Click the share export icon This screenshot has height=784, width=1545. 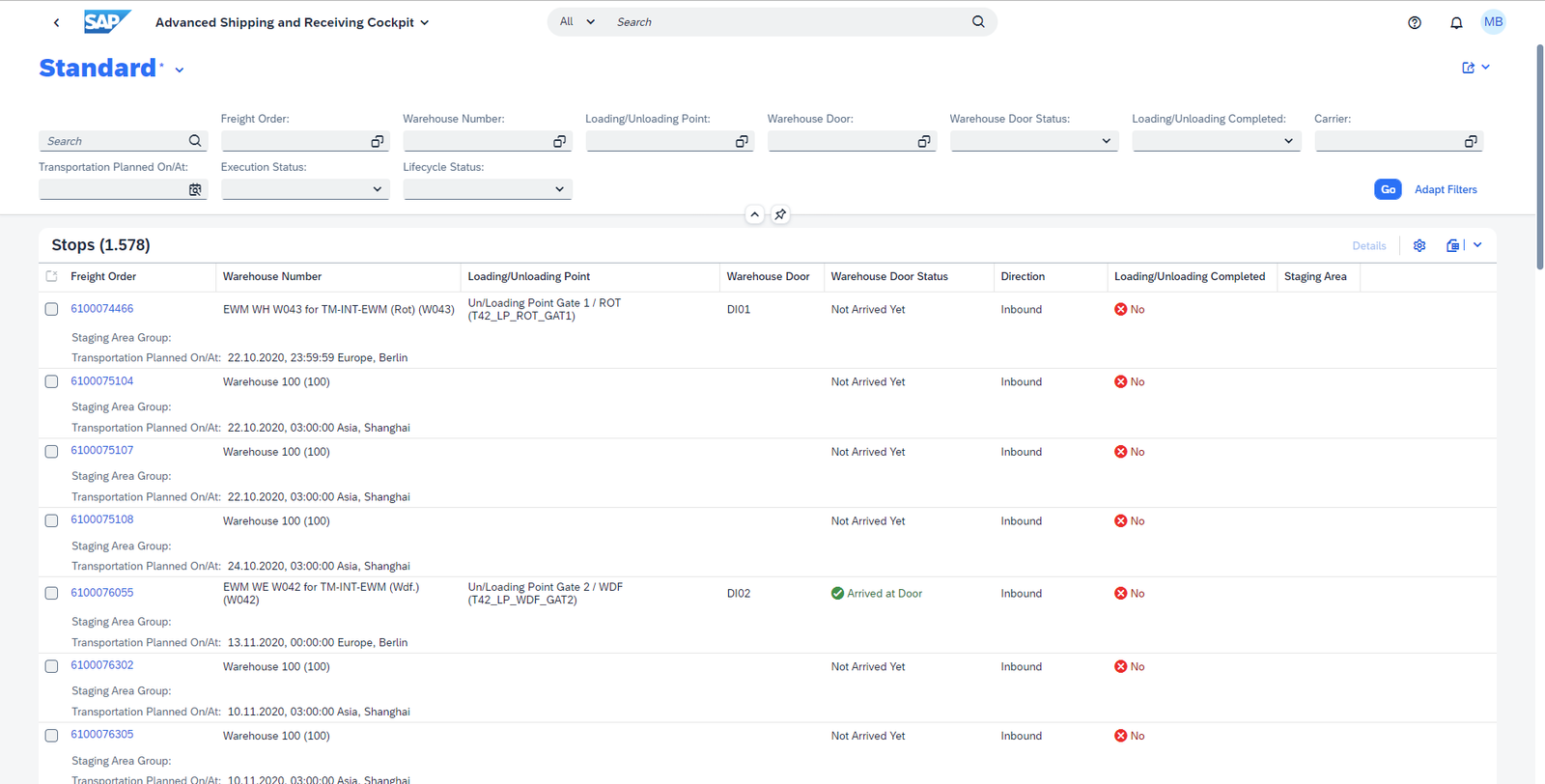1468,68
